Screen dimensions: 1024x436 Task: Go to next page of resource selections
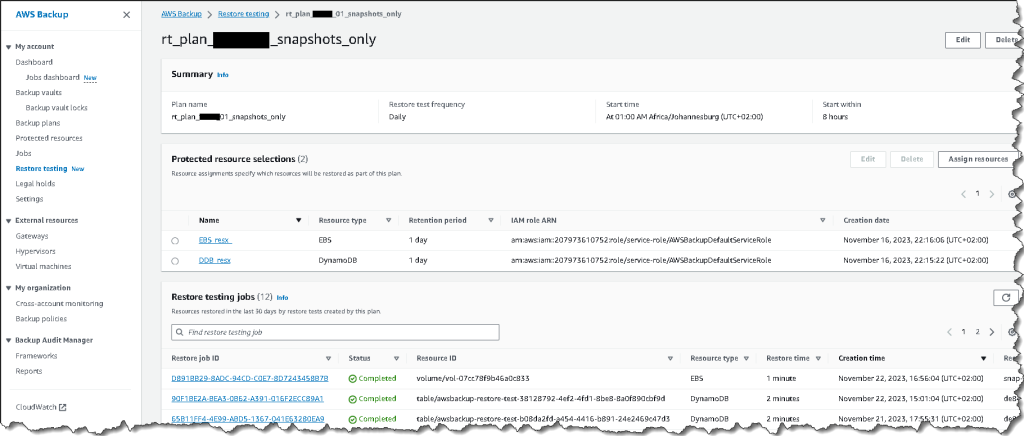click(992, 194)
